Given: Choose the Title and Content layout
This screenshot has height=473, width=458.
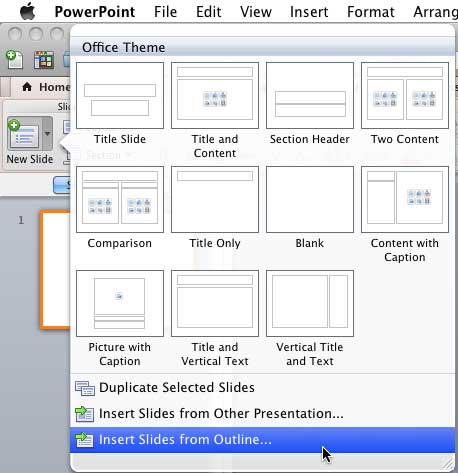Looking at the screenshot, I should [x=215, y=95].
